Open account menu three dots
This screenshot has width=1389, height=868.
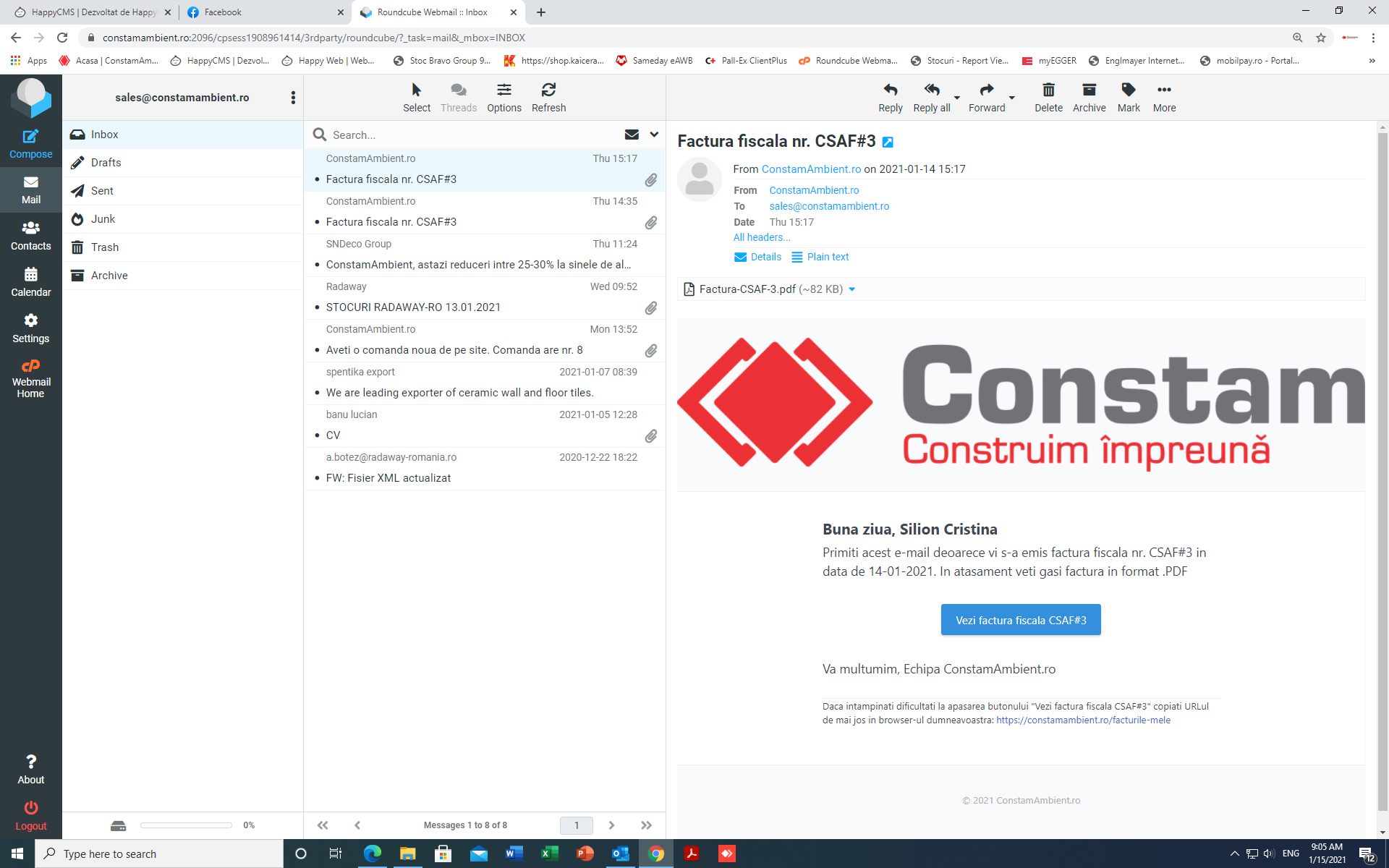[x=293, y=98]
